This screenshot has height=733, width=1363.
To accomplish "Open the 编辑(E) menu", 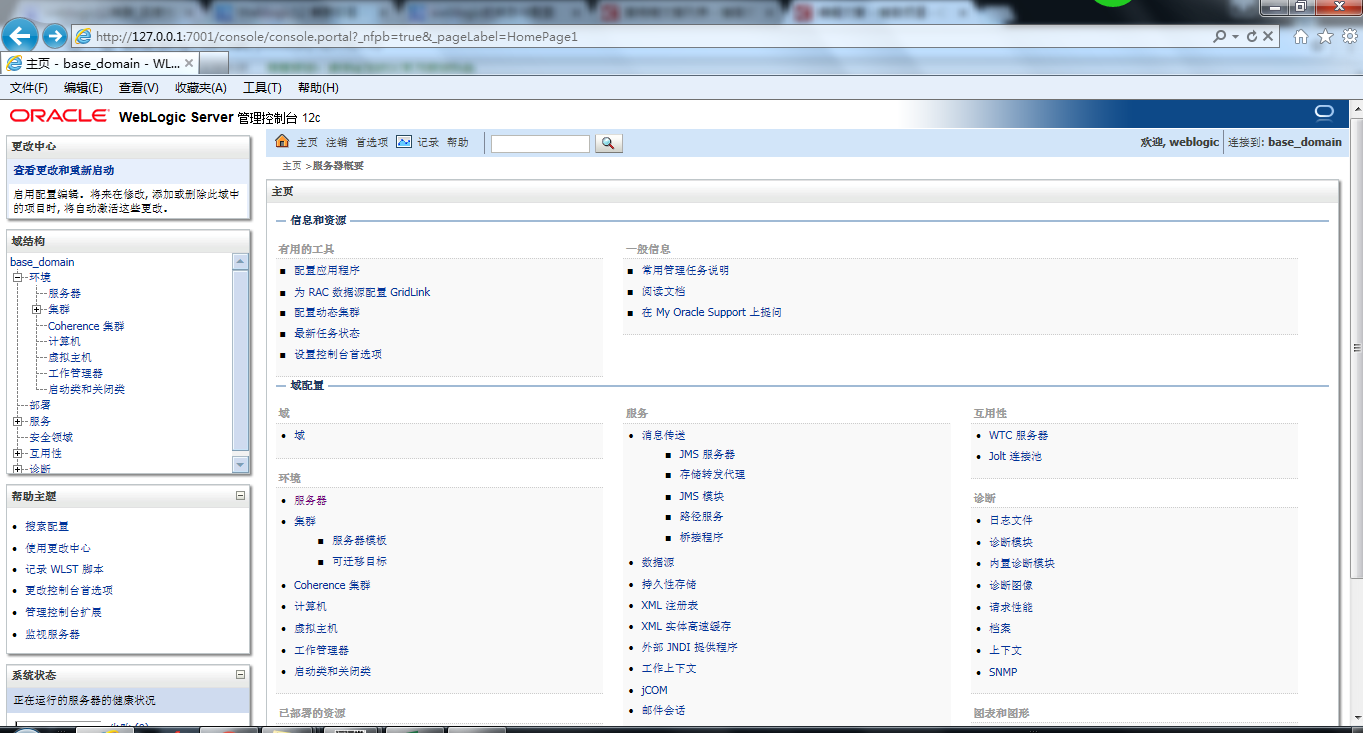I will [83, 88].
